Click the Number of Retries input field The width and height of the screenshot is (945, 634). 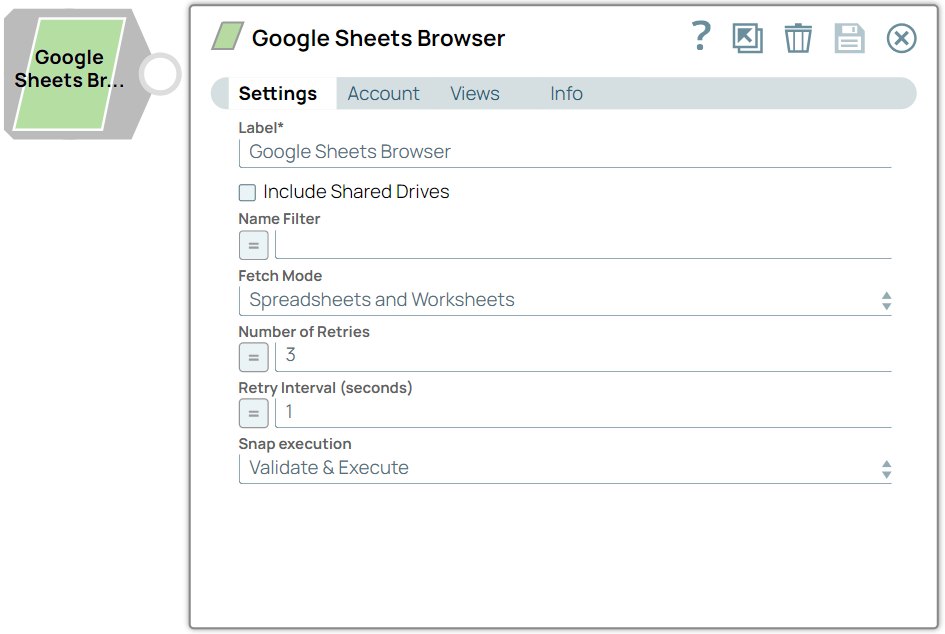(583, 357)
